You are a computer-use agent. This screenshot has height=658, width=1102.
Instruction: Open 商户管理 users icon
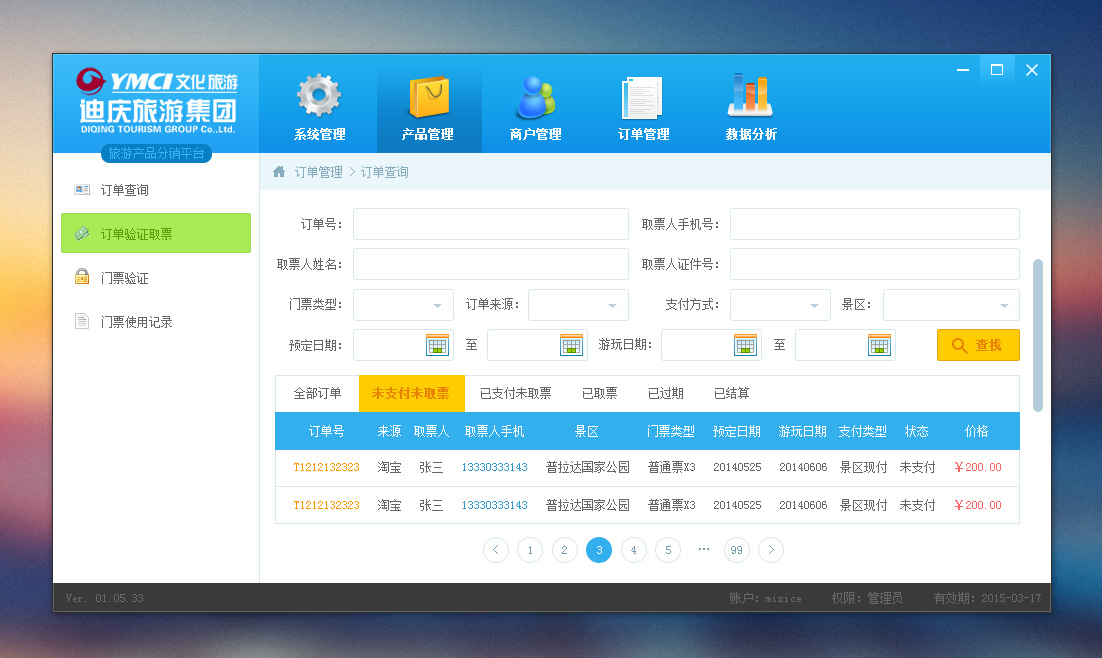coord(535,97)
